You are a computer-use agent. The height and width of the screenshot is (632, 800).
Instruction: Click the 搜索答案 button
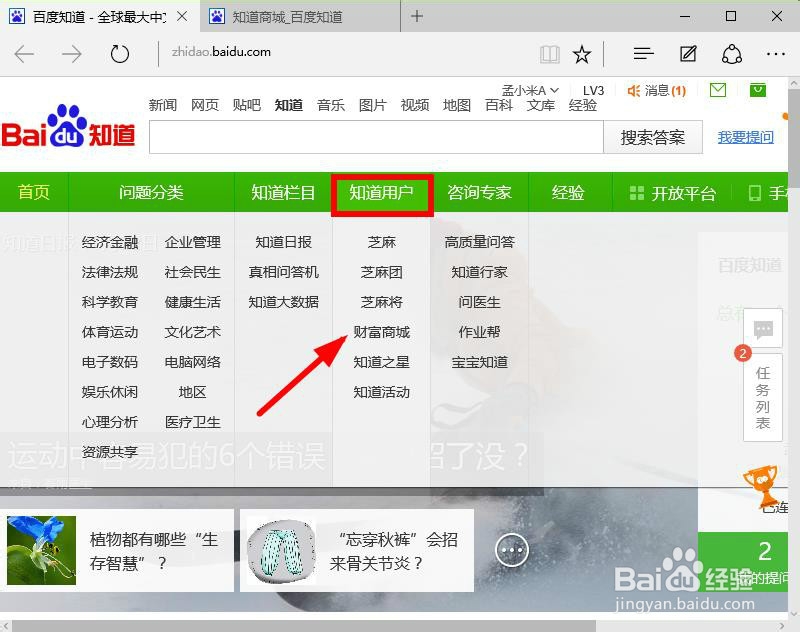653,137
